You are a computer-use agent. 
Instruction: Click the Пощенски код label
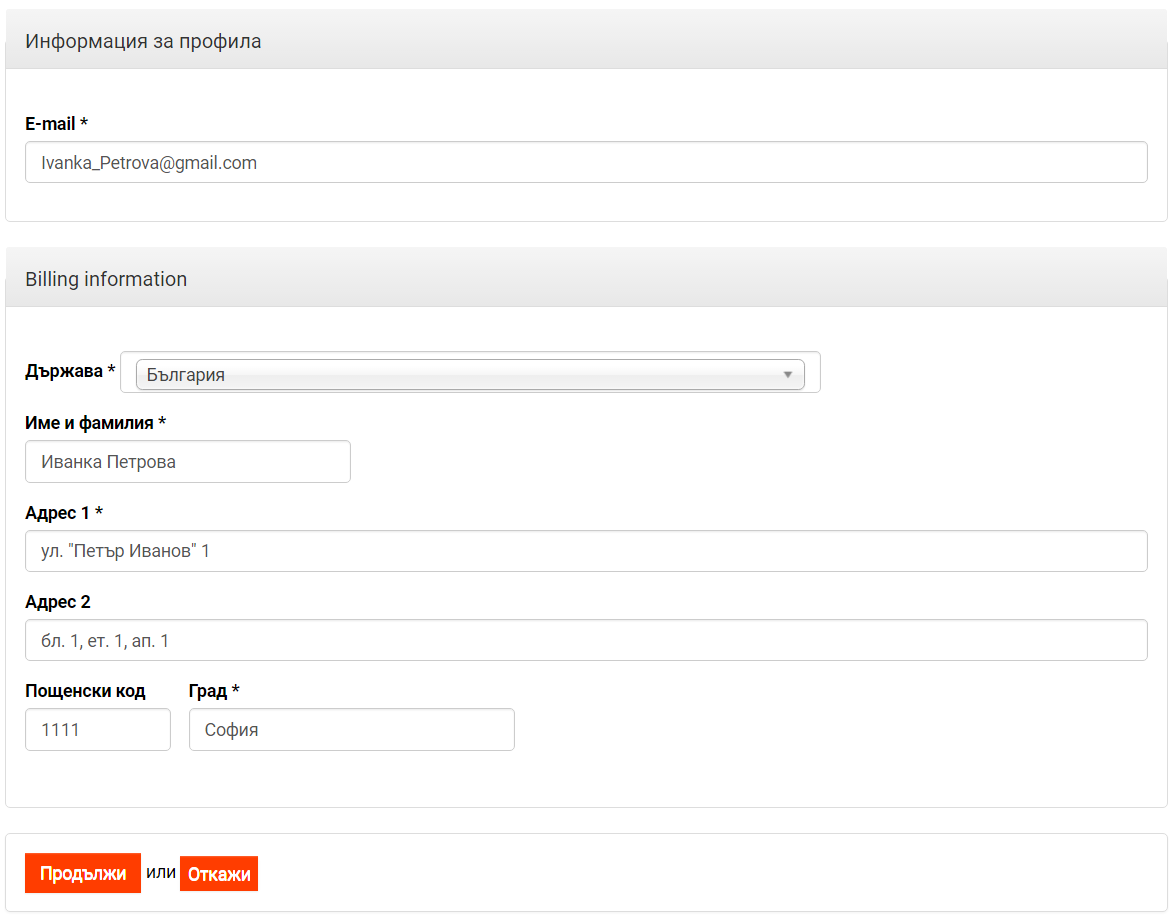(x=85, y=691)
